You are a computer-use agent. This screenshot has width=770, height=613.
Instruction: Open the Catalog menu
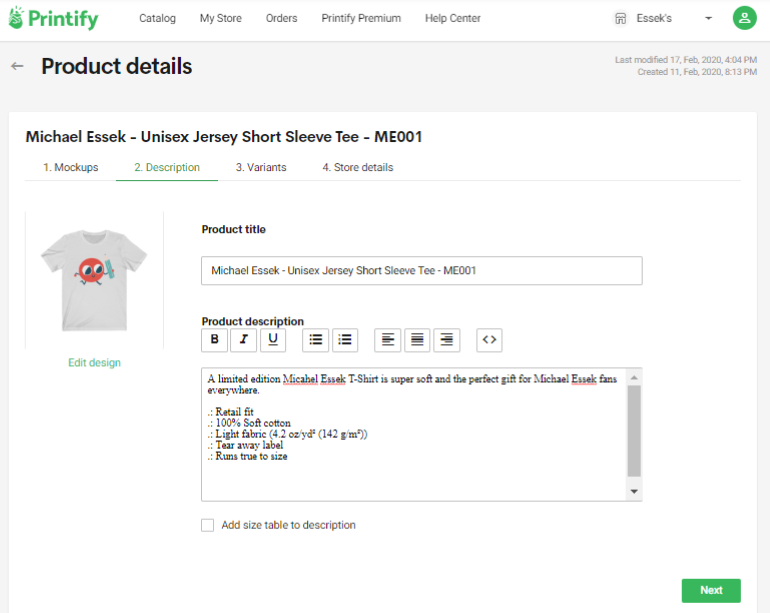(157, 18)
